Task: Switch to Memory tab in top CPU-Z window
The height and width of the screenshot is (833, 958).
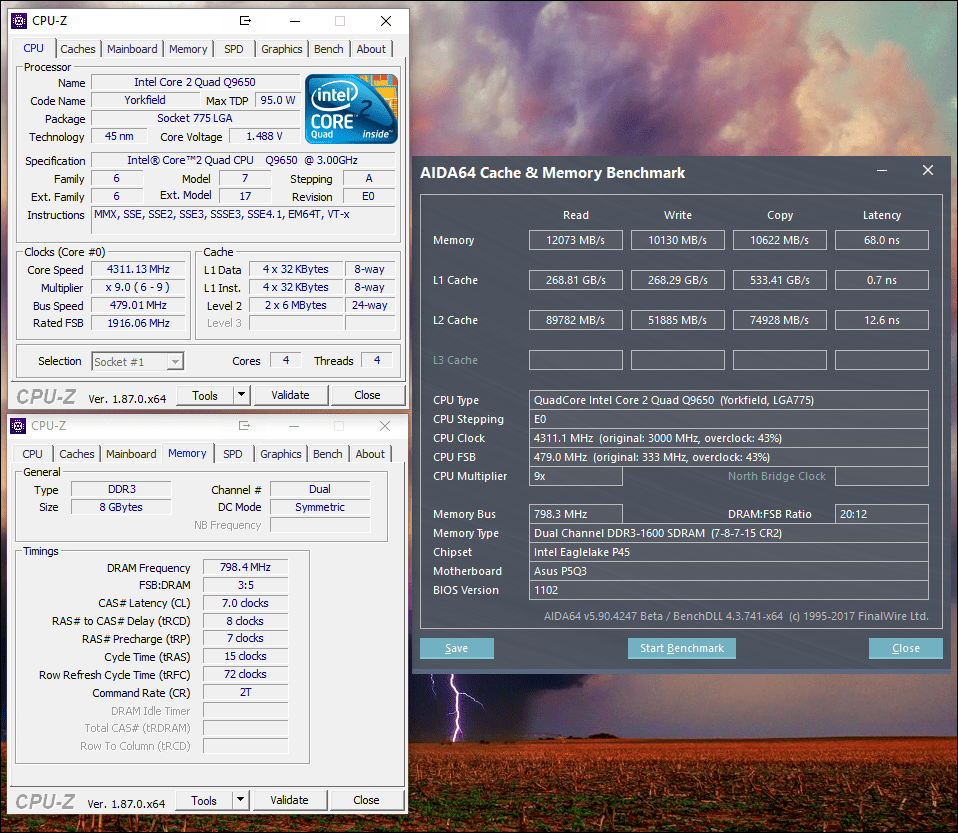Action: tap(188, 49)
